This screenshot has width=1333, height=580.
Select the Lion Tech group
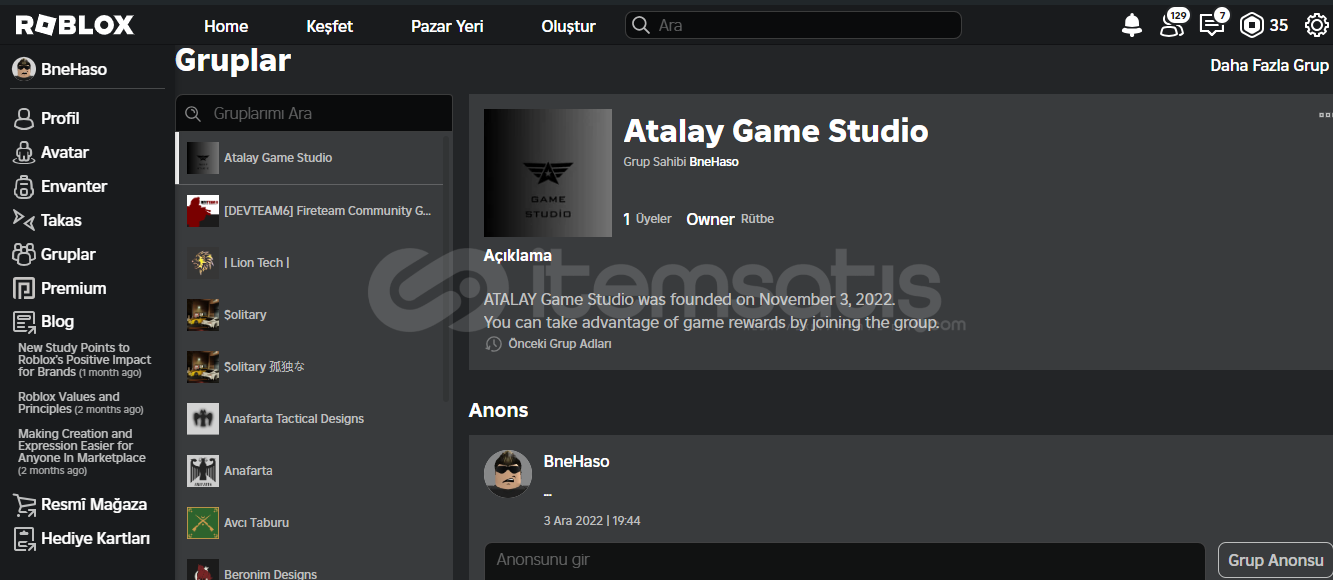pyautogui.click(x=309, y=263)
